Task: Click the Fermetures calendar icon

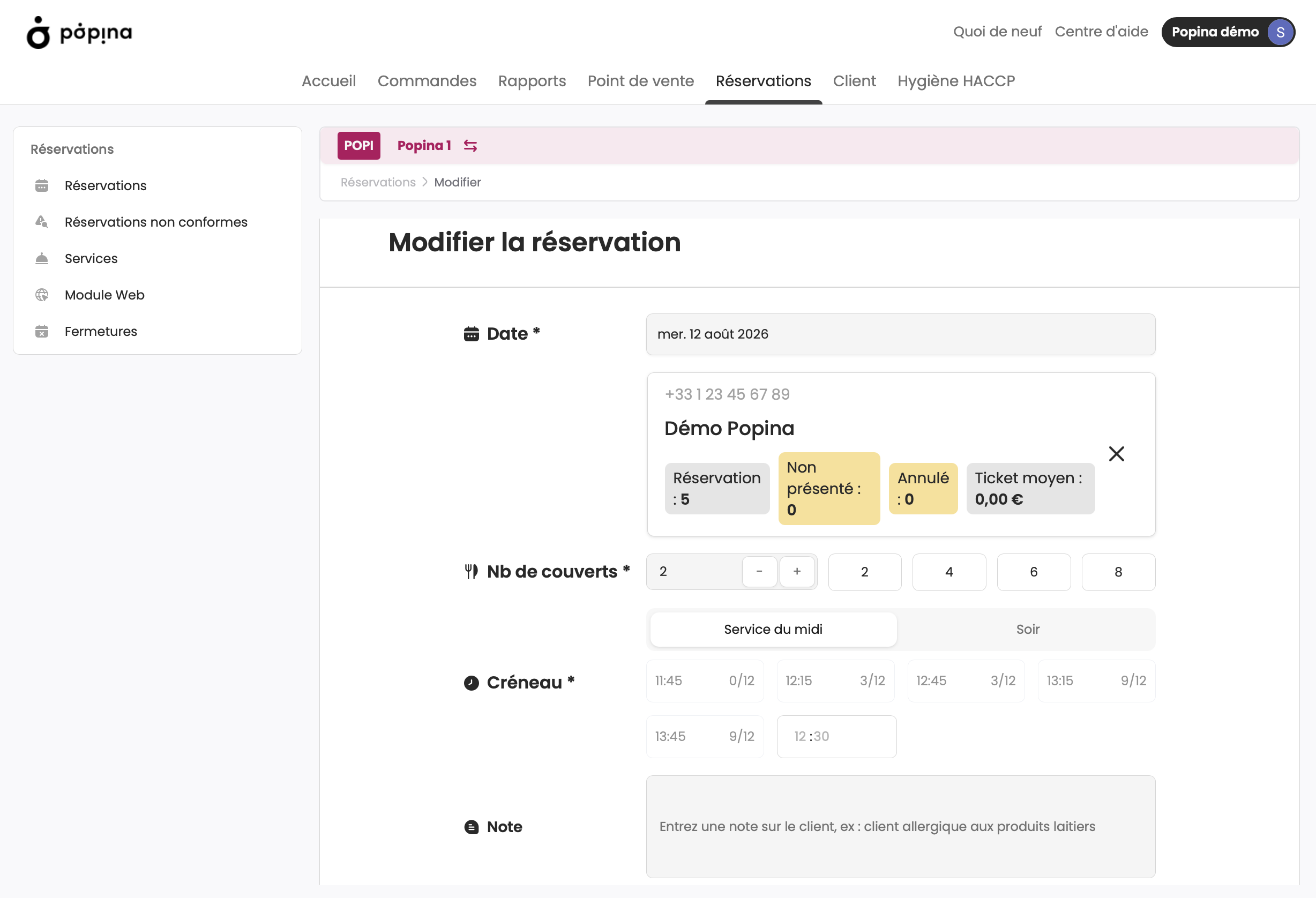Action: pos(42,331)
